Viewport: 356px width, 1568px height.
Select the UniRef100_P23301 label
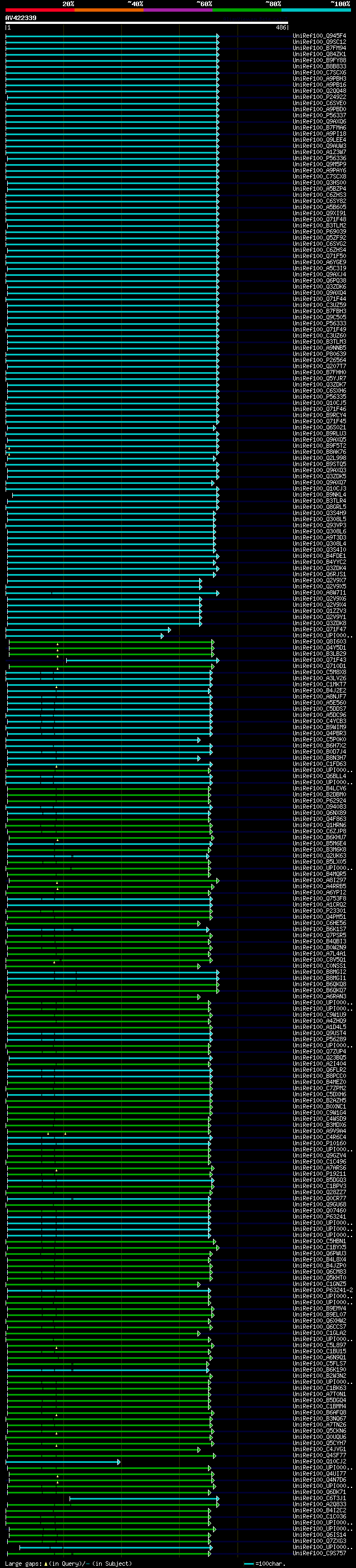[319, 911]
